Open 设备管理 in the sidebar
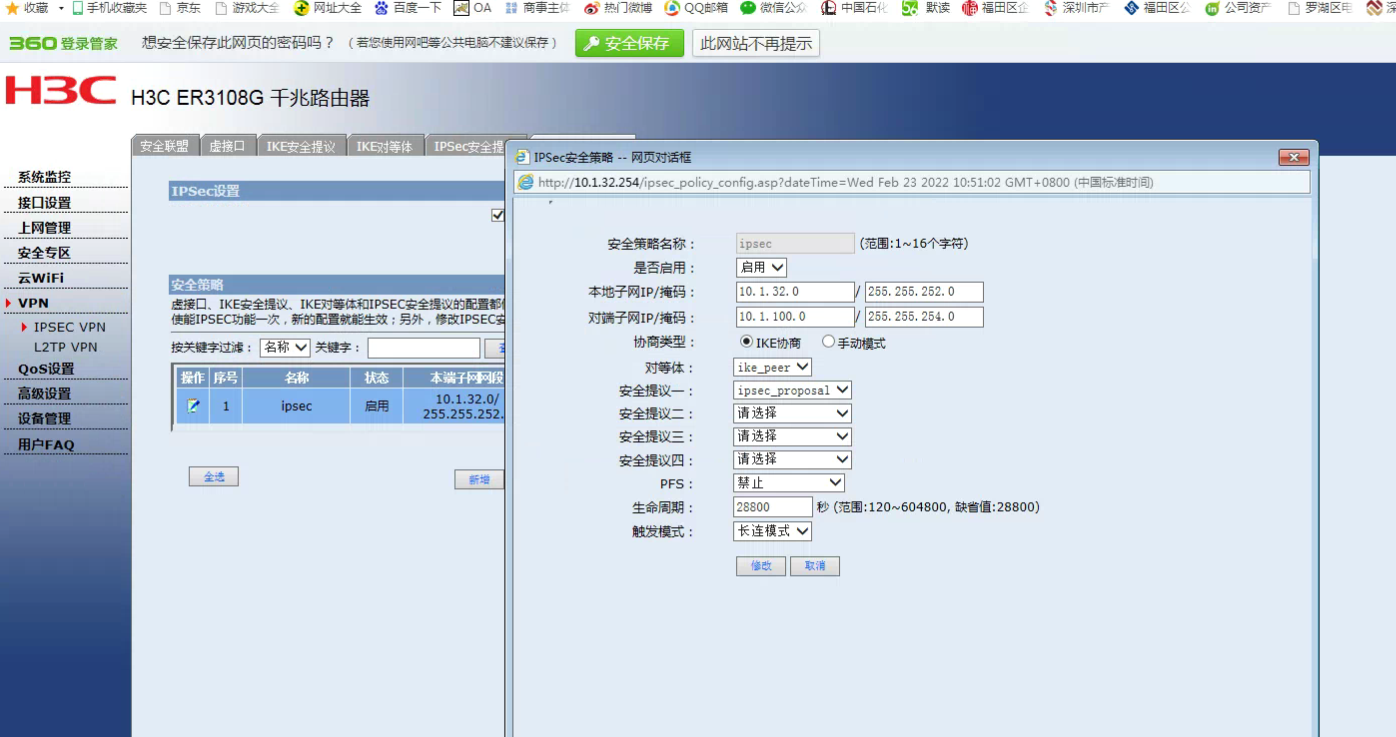 click(x=45, y=419)
